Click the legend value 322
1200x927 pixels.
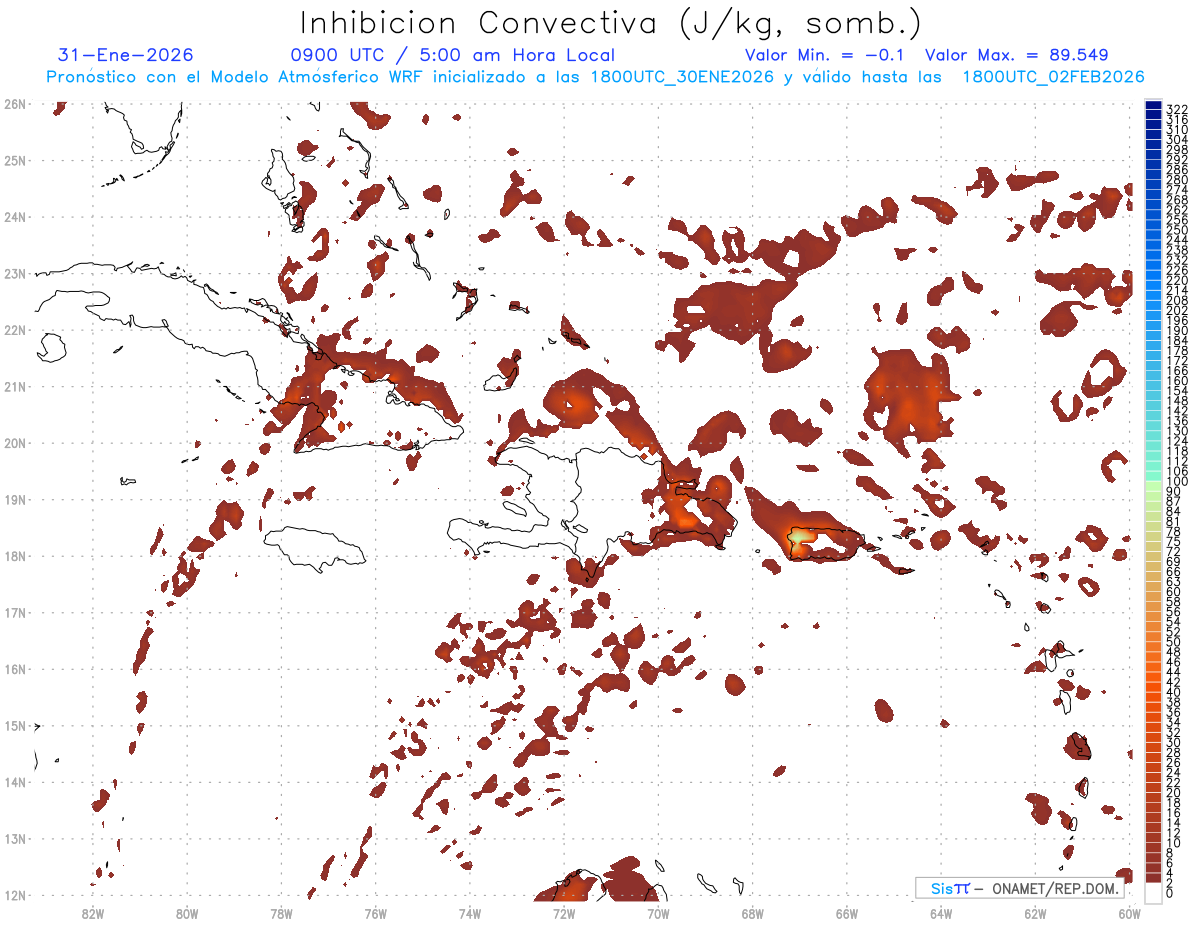coord(1177,108)
